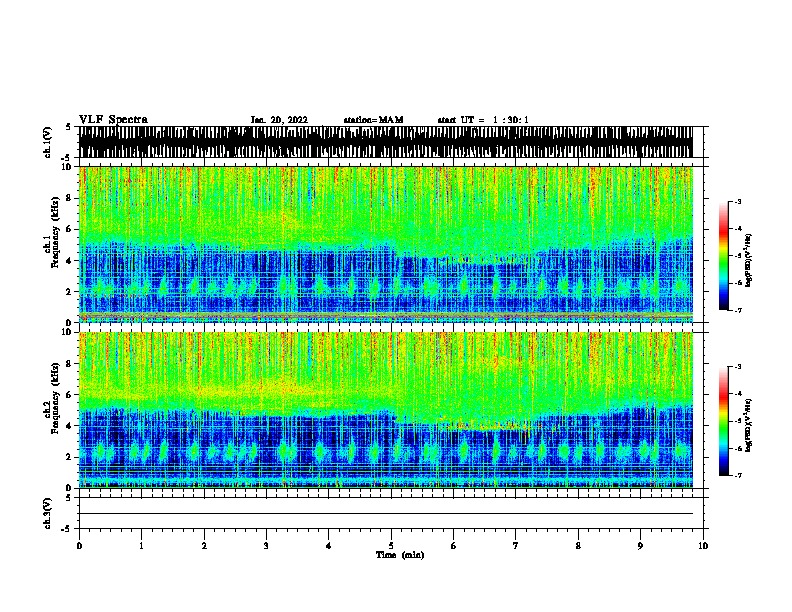
Task: Click the "4" kHz tick on ch.1 axis
Action: [69, 261]
